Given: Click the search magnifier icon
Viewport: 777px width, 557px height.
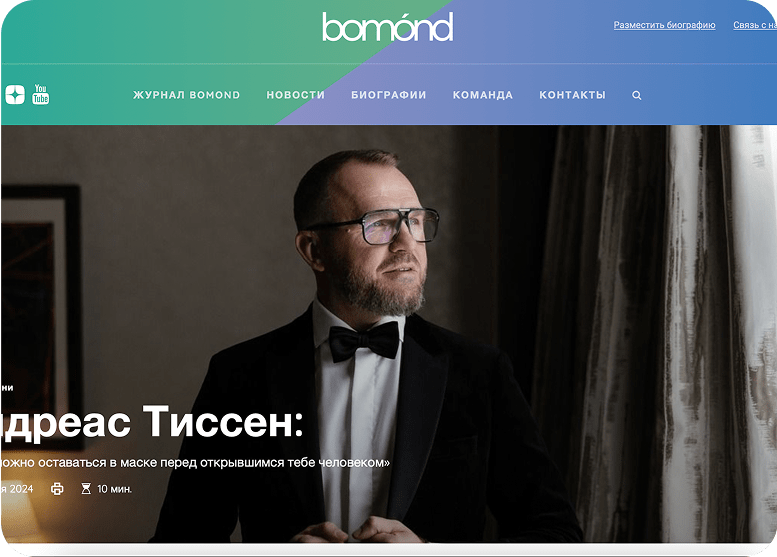Looking at the screenshot, I should coord(637,95).
